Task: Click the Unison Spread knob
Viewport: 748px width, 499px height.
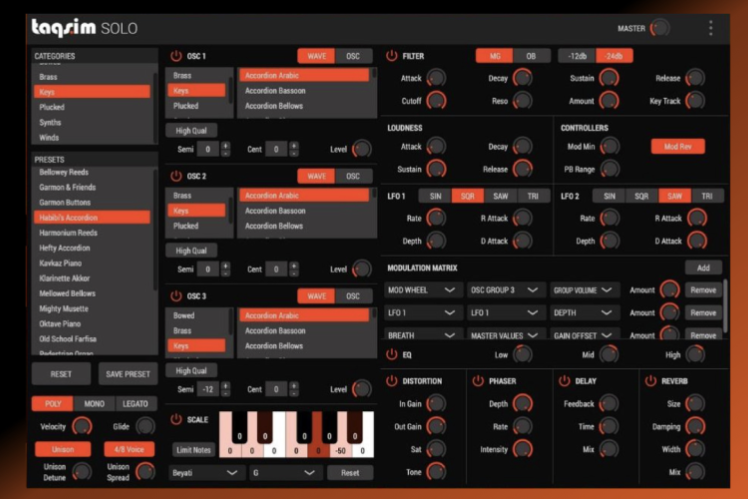Action: [145, 472]
